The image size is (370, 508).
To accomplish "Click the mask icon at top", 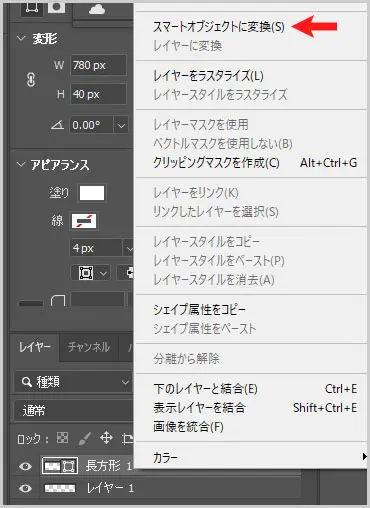I will click(57, 7).
